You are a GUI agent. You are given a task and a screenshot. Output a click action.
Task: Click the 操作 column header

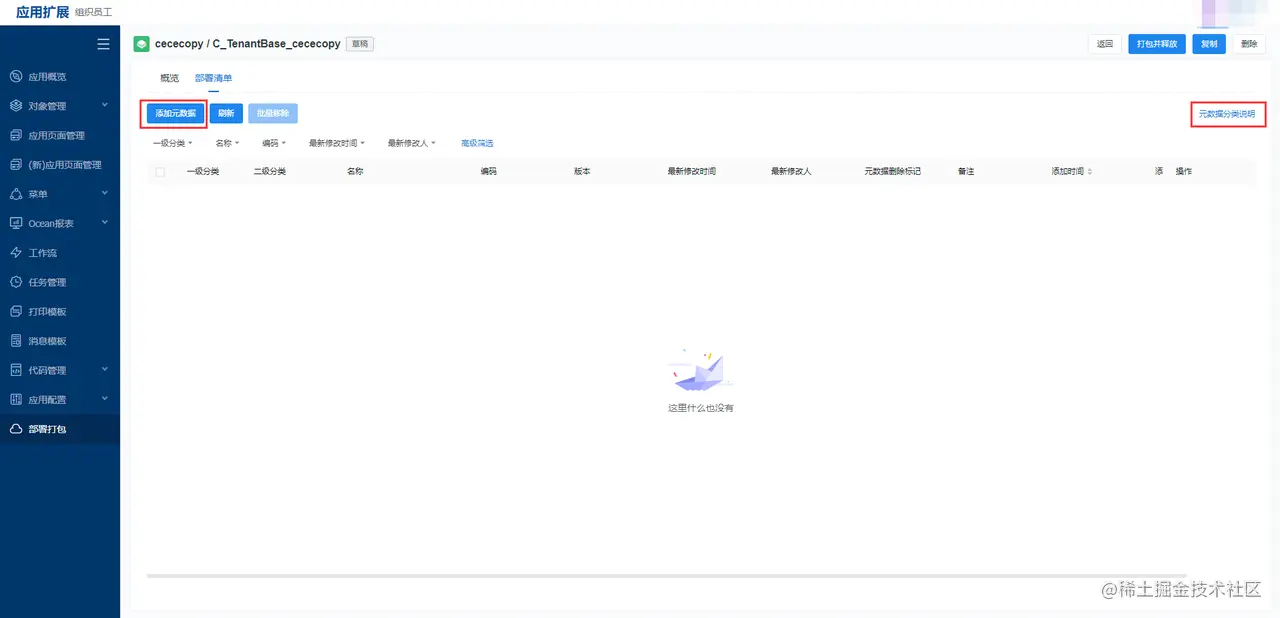pos(1184,172)
